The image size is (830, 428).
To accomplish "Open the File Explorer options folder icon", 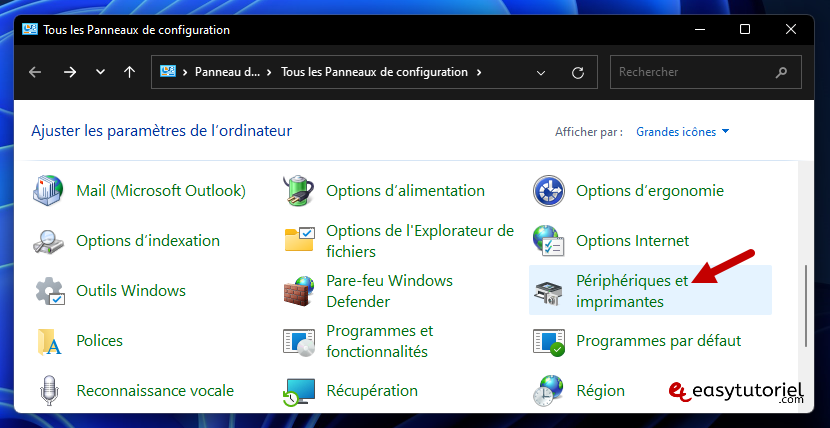I will click(x=299, y=239).
